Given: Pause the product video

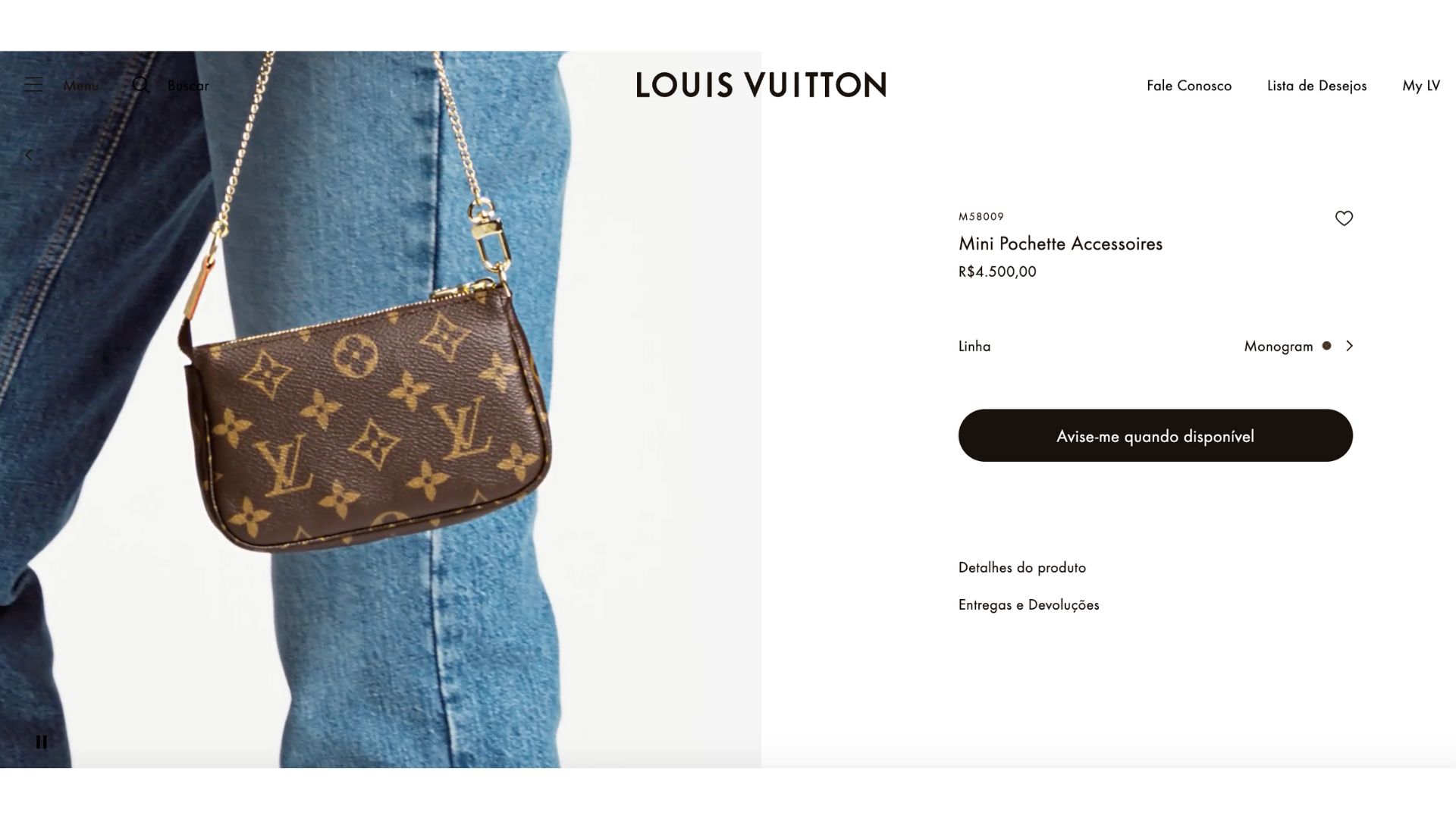Looking at the screenshot, I should click(42, 742).
